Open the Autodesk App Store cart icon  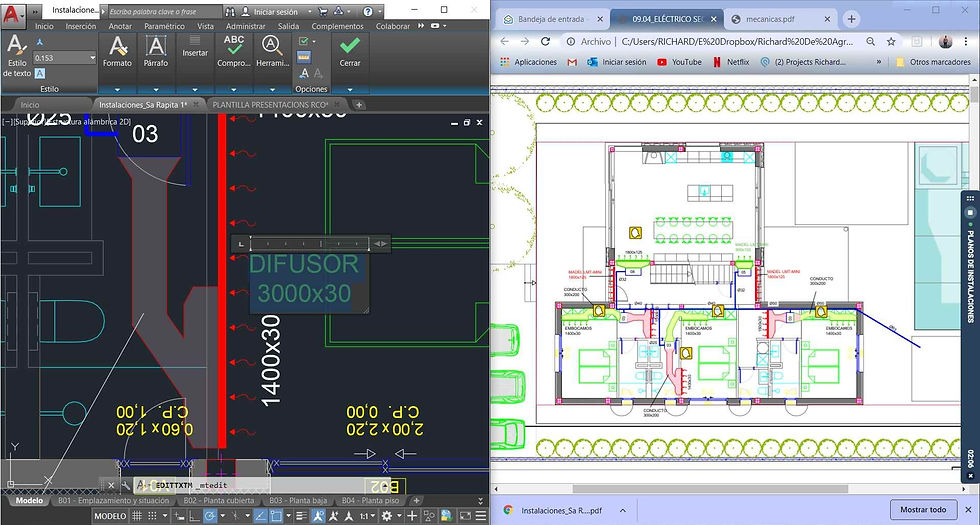pos(323,11)
